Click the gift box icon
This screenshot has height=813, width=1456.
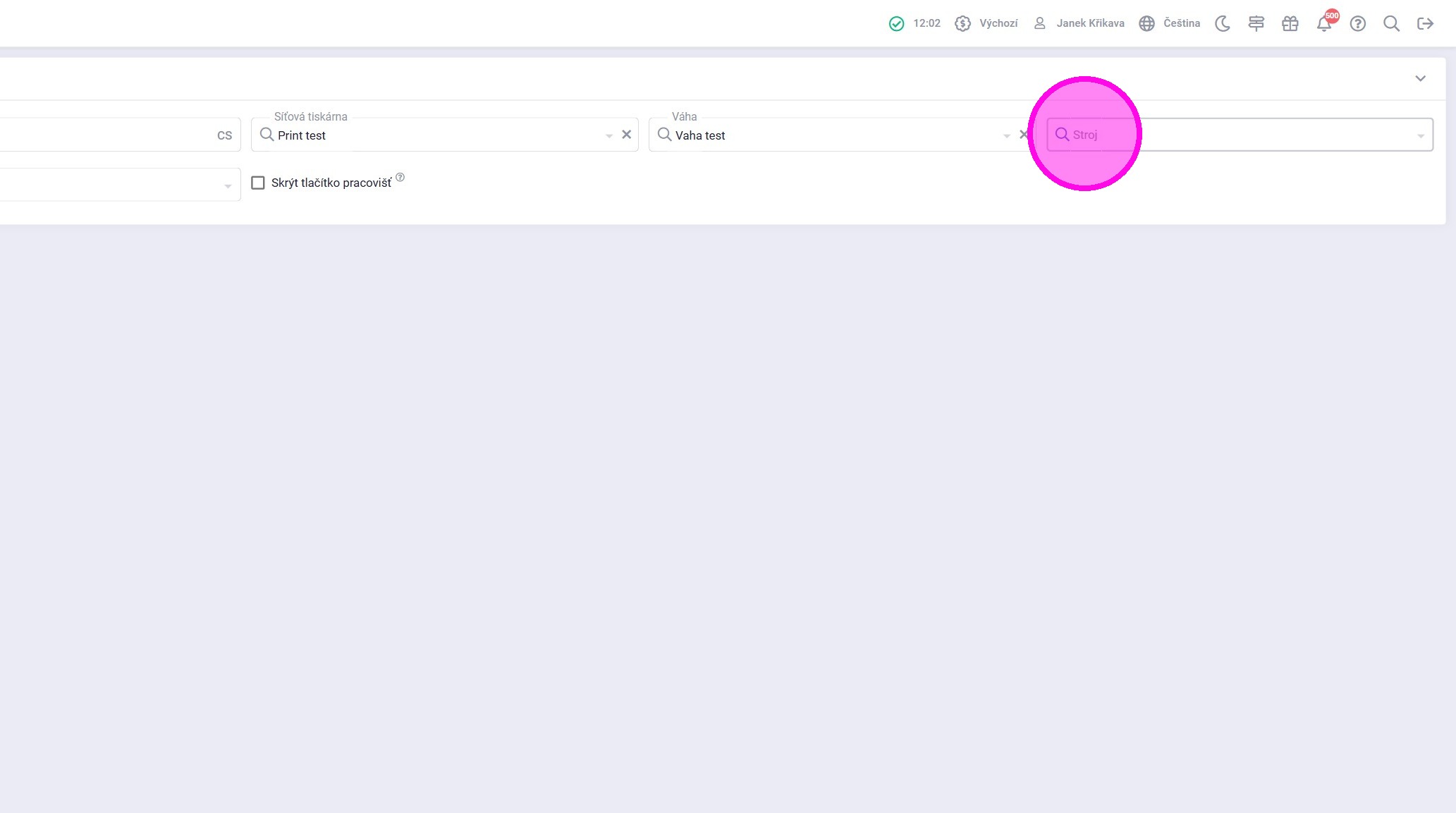point(1290,24)
